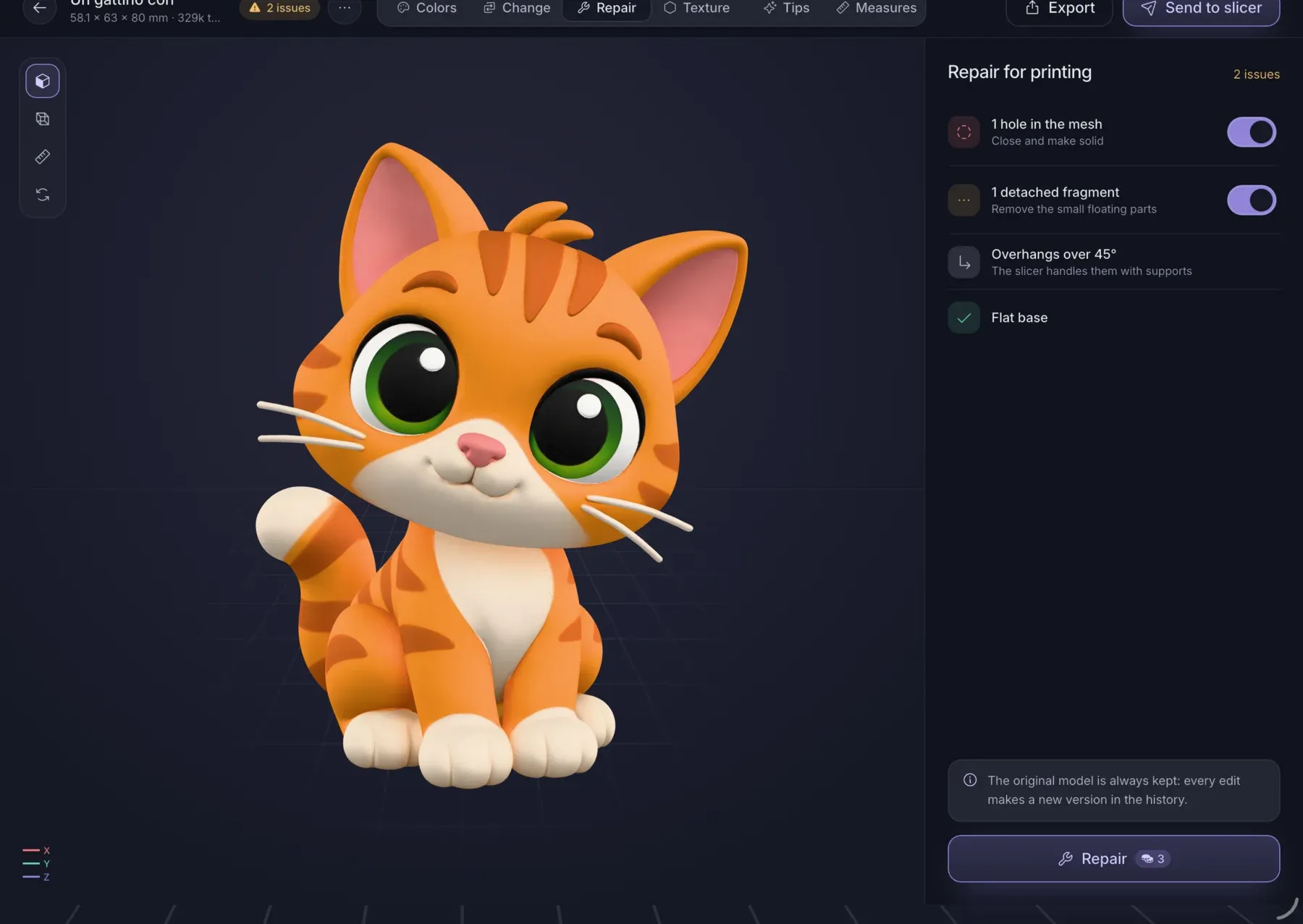This screenshot has height=924, width=1303.
Task: Click the Z axis legend label
Action: tap(46, 877)
